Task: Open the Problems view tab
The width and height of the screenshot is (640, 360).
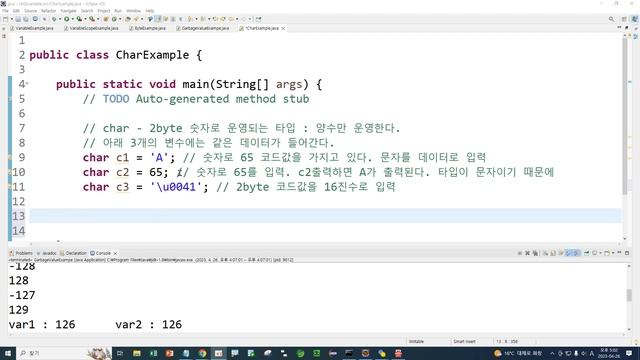Action: [21, 253]
